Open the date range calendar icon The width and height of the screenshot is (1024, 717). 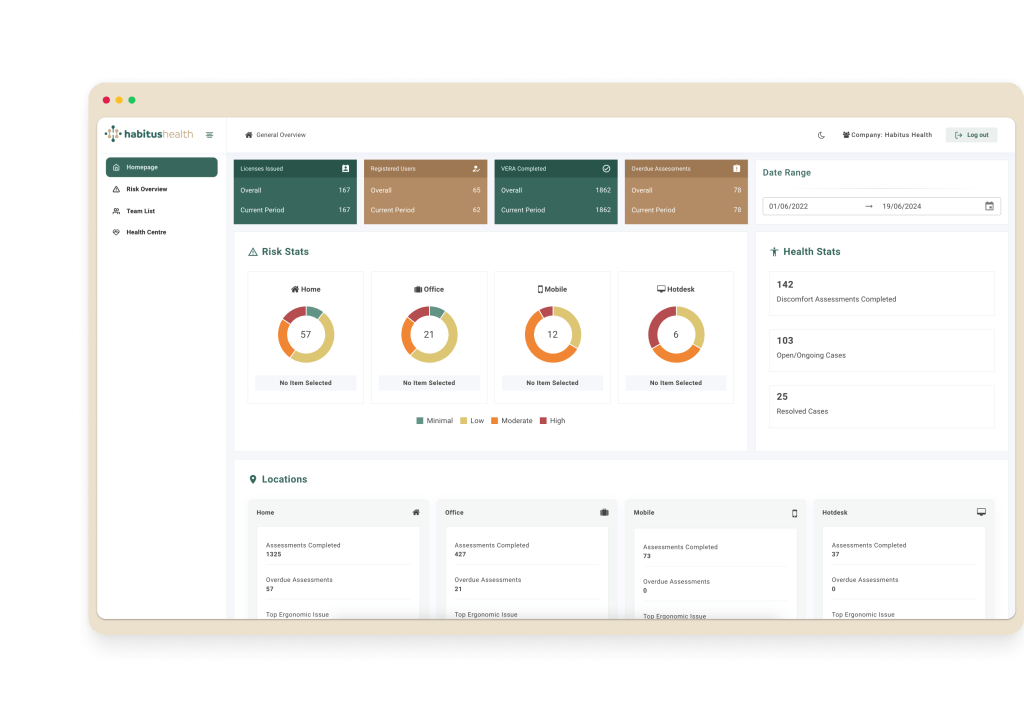989,206
